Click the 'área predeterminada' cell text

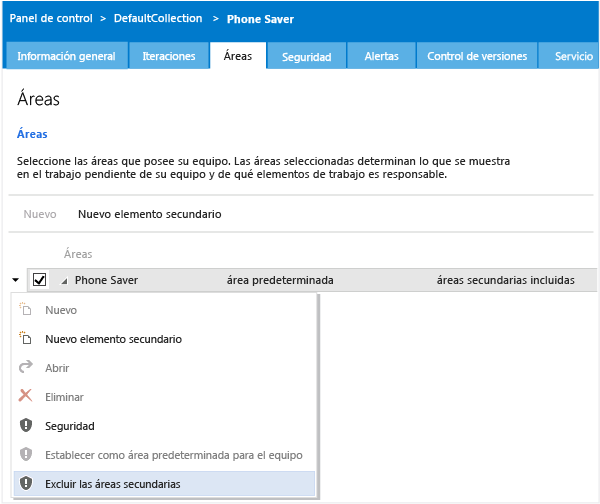280,280
